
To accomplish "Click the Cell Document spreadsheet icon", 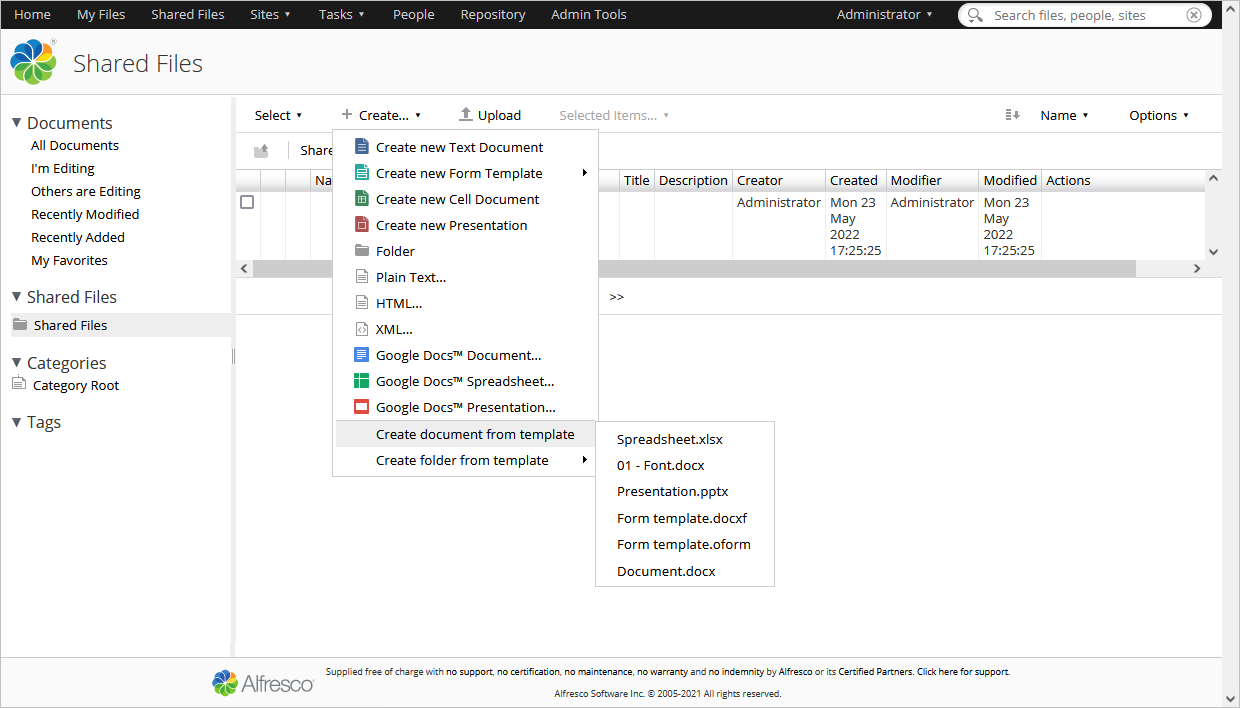I will click(362, 199).
